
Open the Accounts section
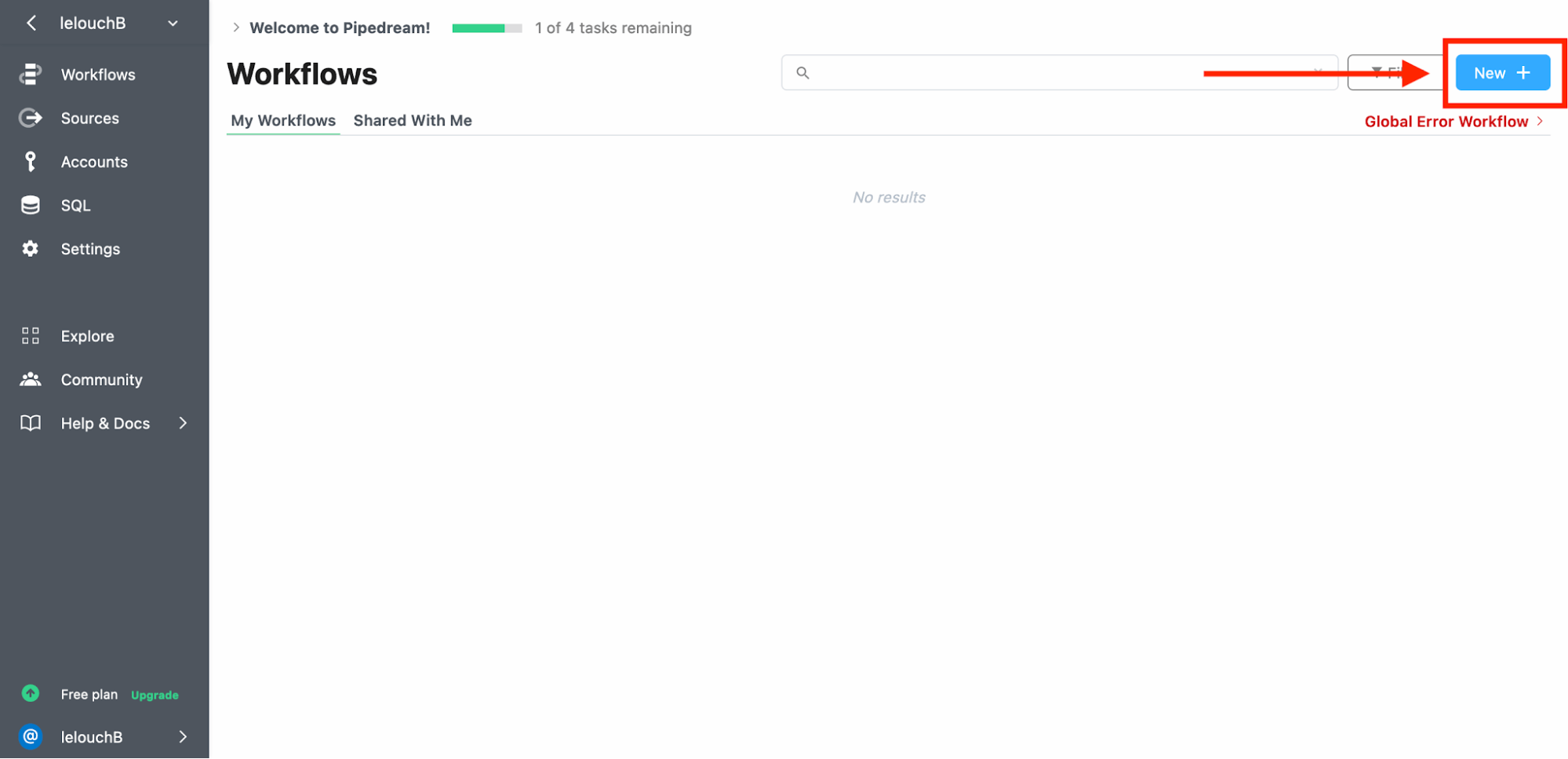[x=94, y=162]
